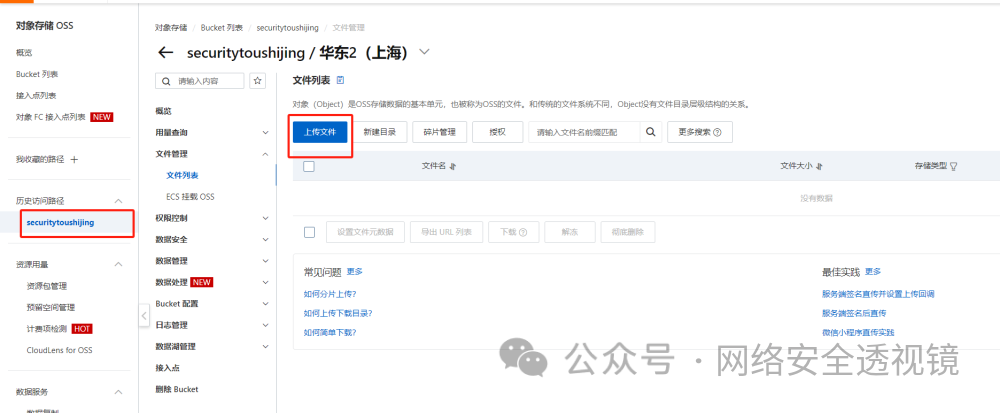
Task: Click 对象存储 breadcrumb
Action: 172,28
